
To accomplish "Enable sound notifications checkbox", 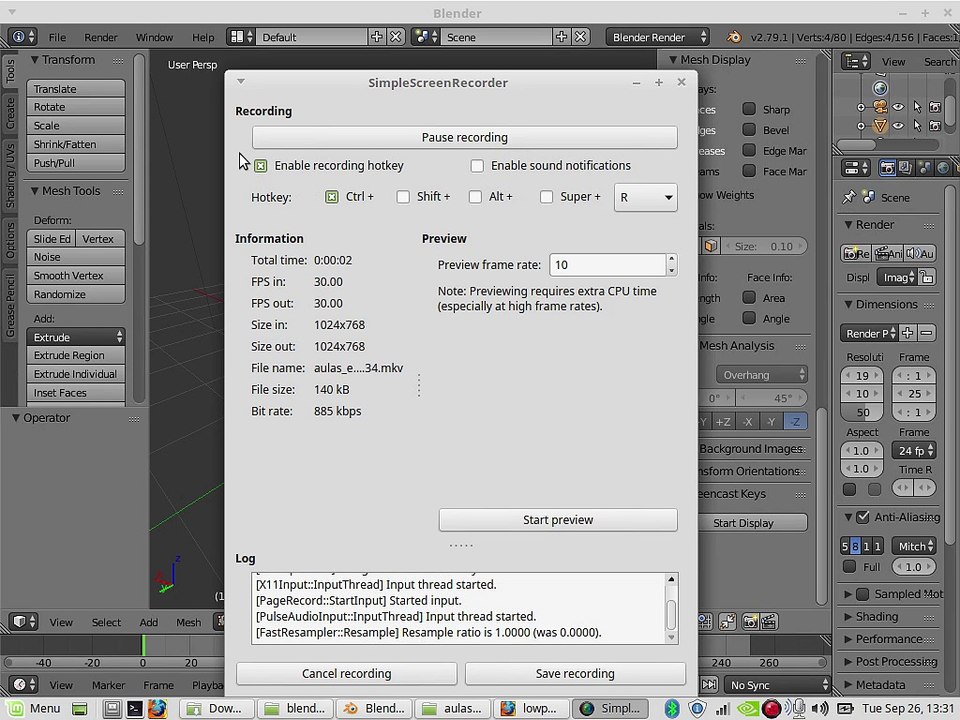I will pyautogui.click(x=477, y=166).
